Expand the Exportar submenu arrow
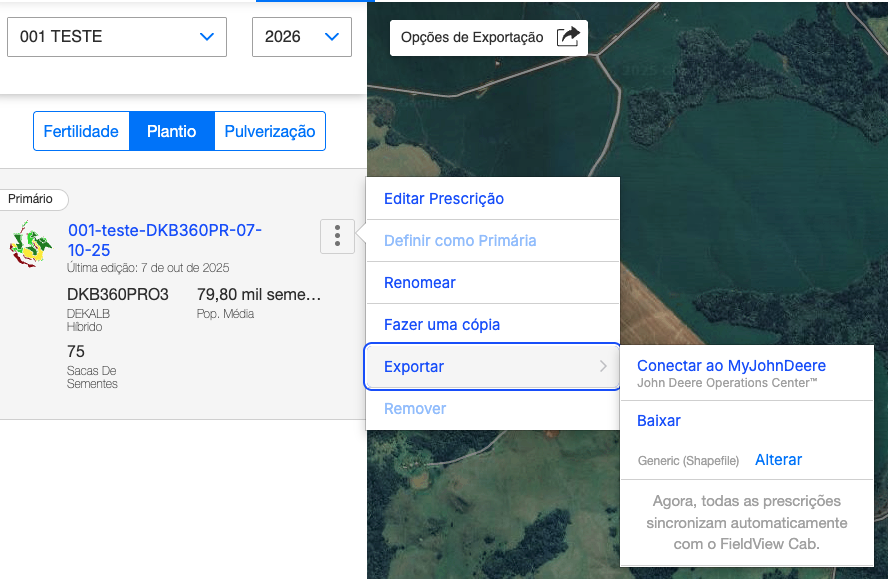 pyautogui.click(x=603, y=367)
